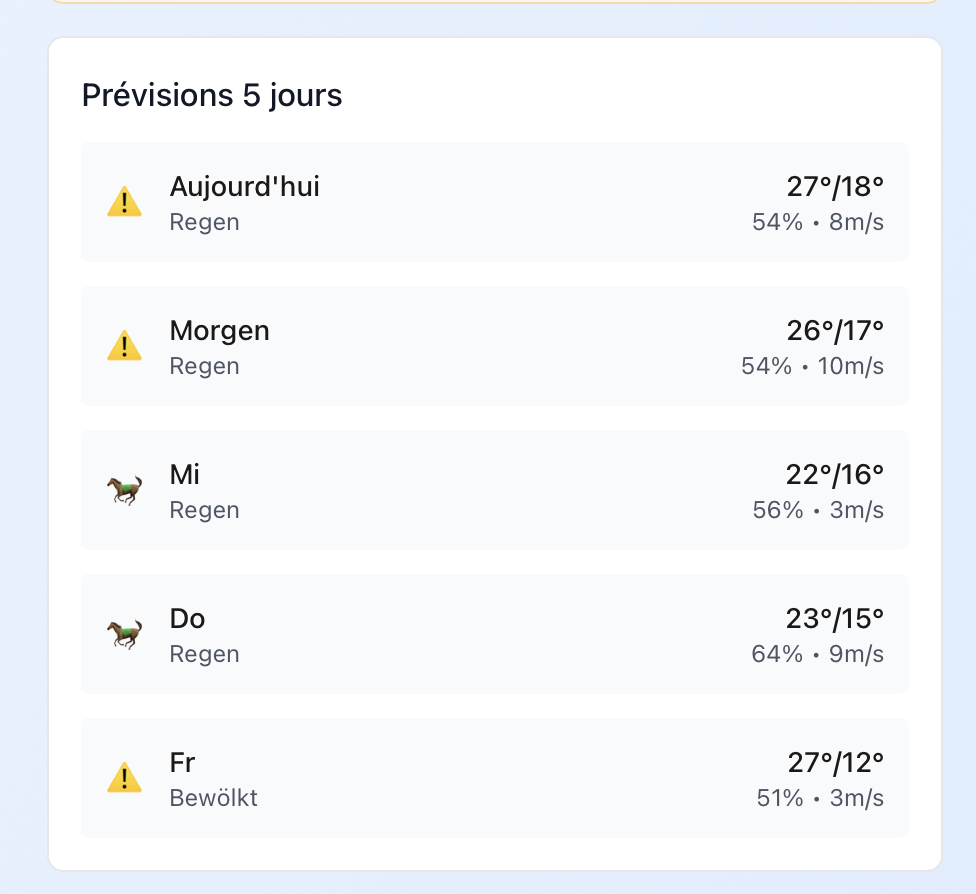Image resolution: width=976 pixels, height=894 pixels.
Task: Click the Bewölkt condition text
Action: pos(213,798)
